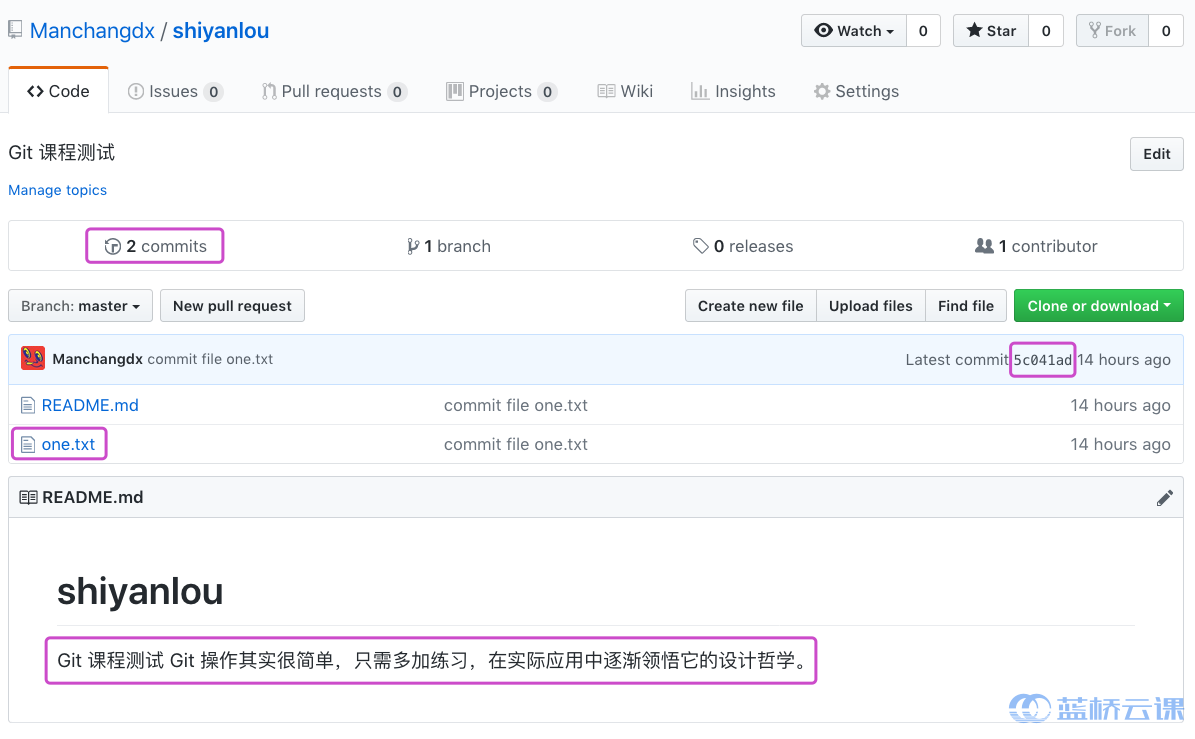Image resolution: width=1195 pixels, height=739 pixels.
Task: Open the commit hash 5c041ad
Action: tap(1042, 360)
